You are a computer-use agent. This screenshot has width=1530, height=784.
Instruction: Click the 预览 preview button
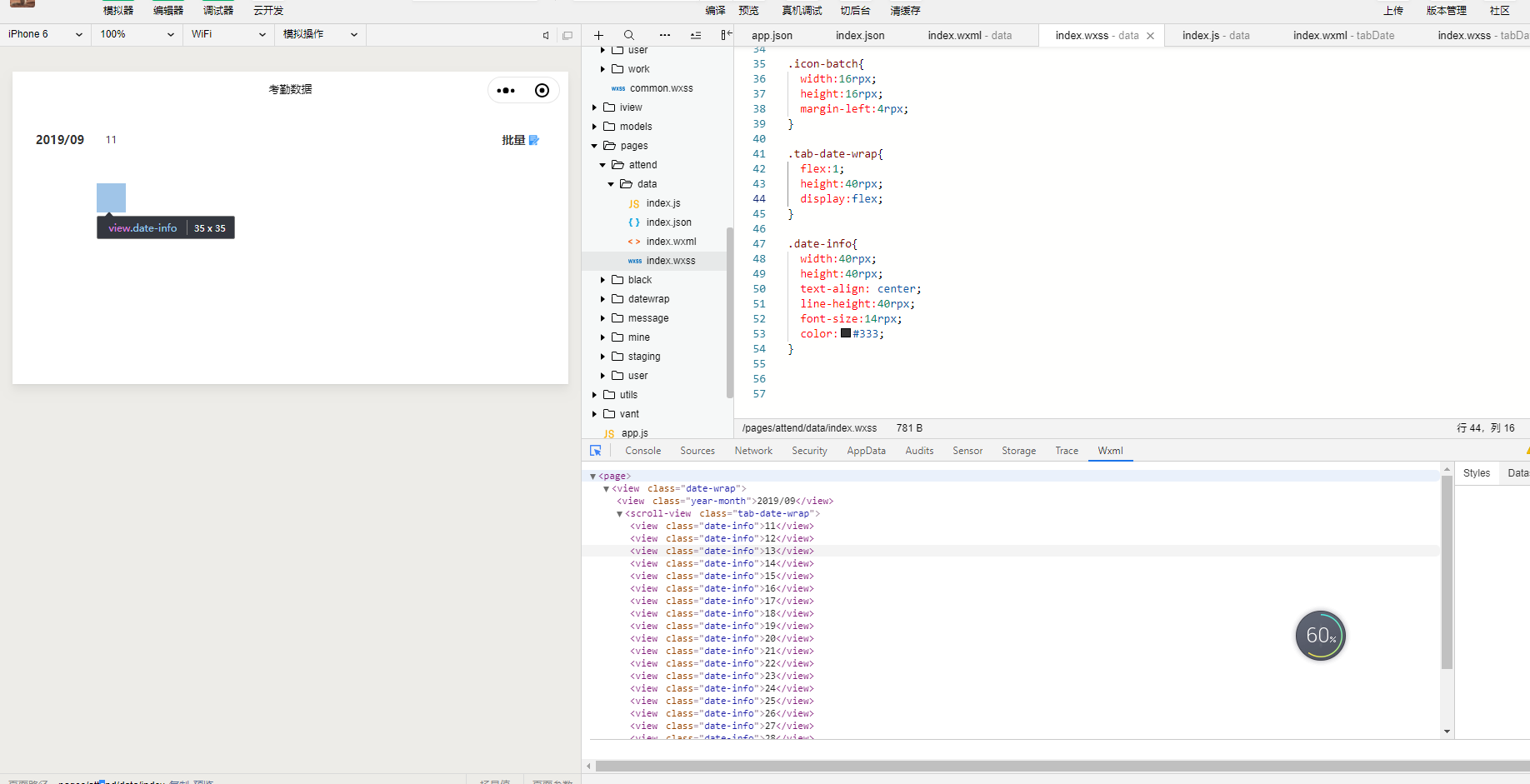pyautogui.click(x=748, y=10)
